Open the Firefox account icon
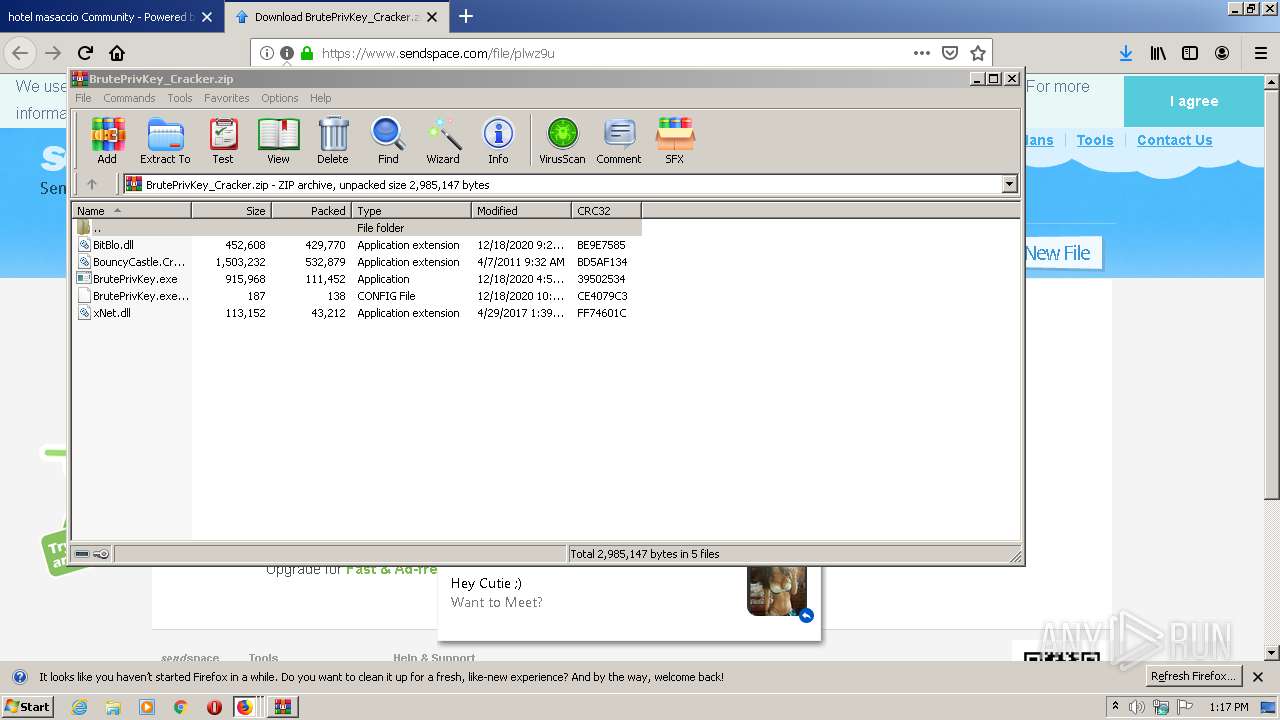This screenshot has width=1280, height=720. (1222, 53)
